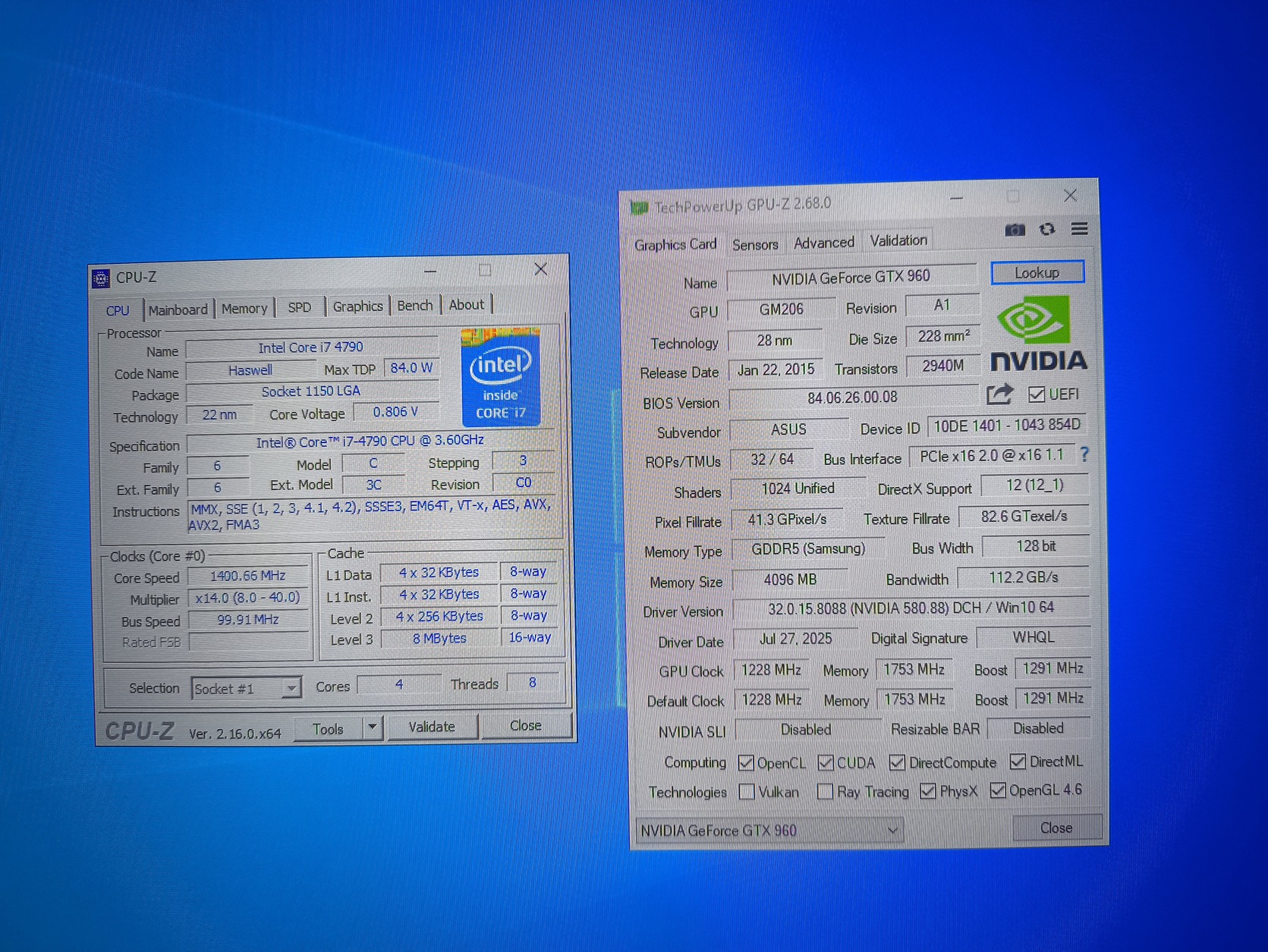The height and width of the screenshot is (952, 1268).
Task: Toggle the Vulkan checkbox
Action: tap(747, 792)
